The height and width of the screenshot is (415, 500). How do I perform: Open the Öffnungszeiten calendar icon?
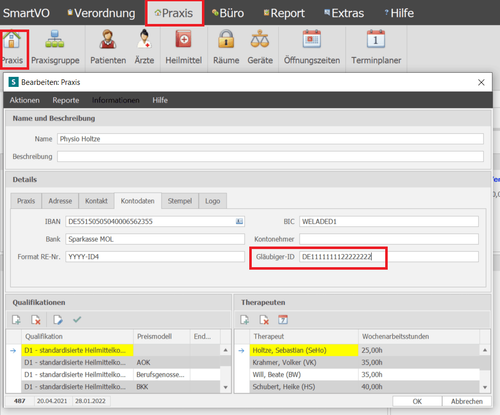point(312,39)
